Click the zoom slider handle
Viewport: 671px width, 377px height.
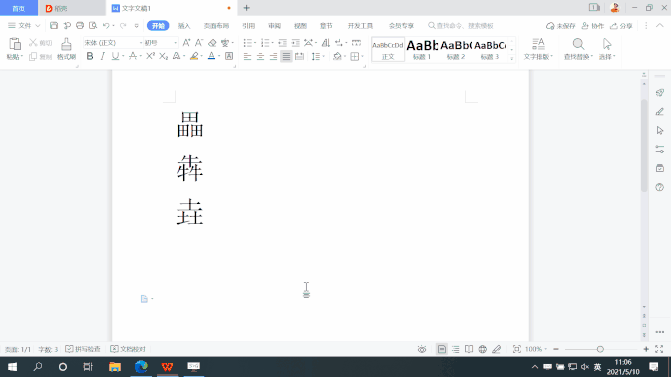point(600,349)
